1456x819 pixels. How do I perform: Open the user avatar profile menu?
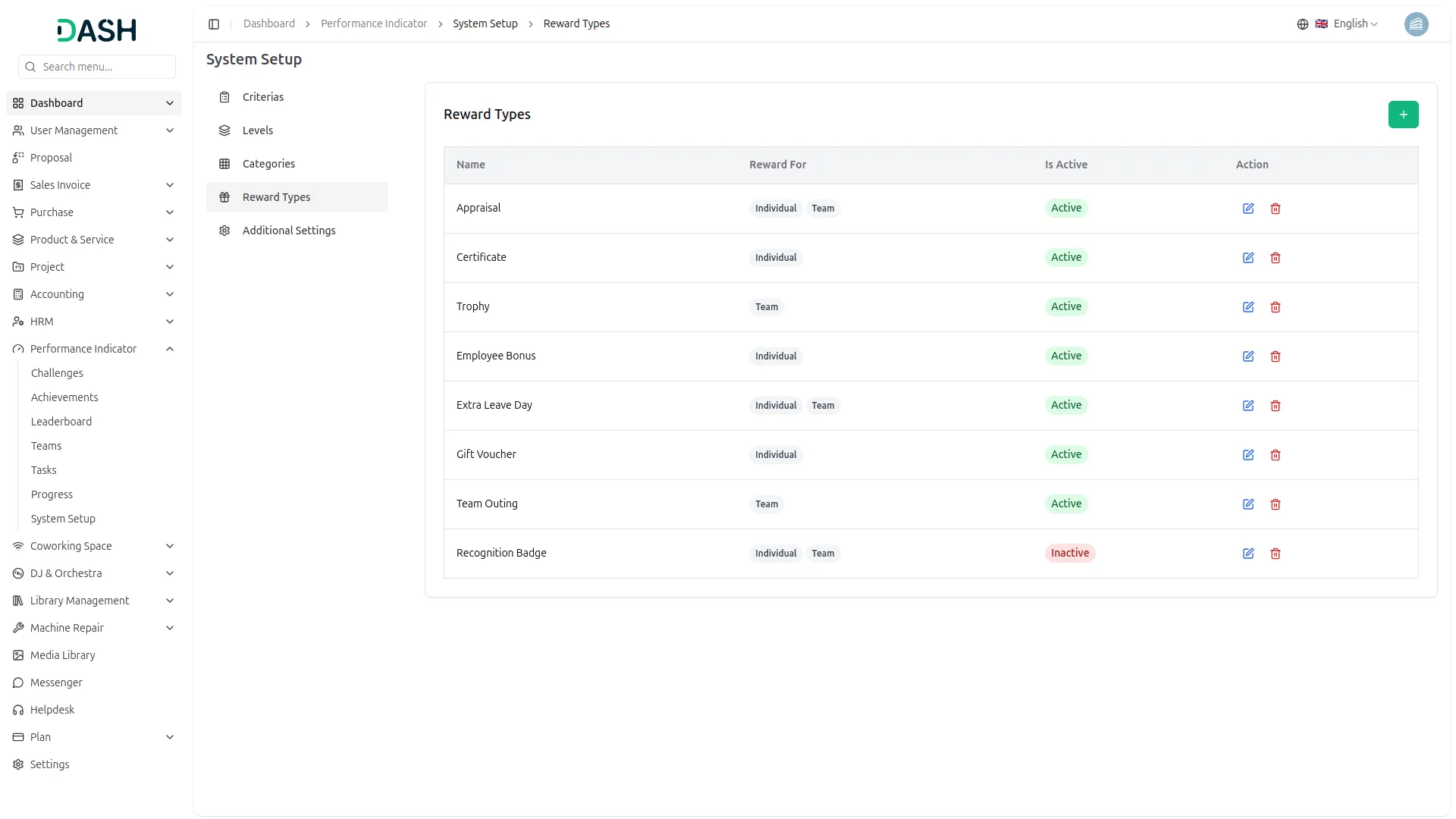[x=1416, y=24]
